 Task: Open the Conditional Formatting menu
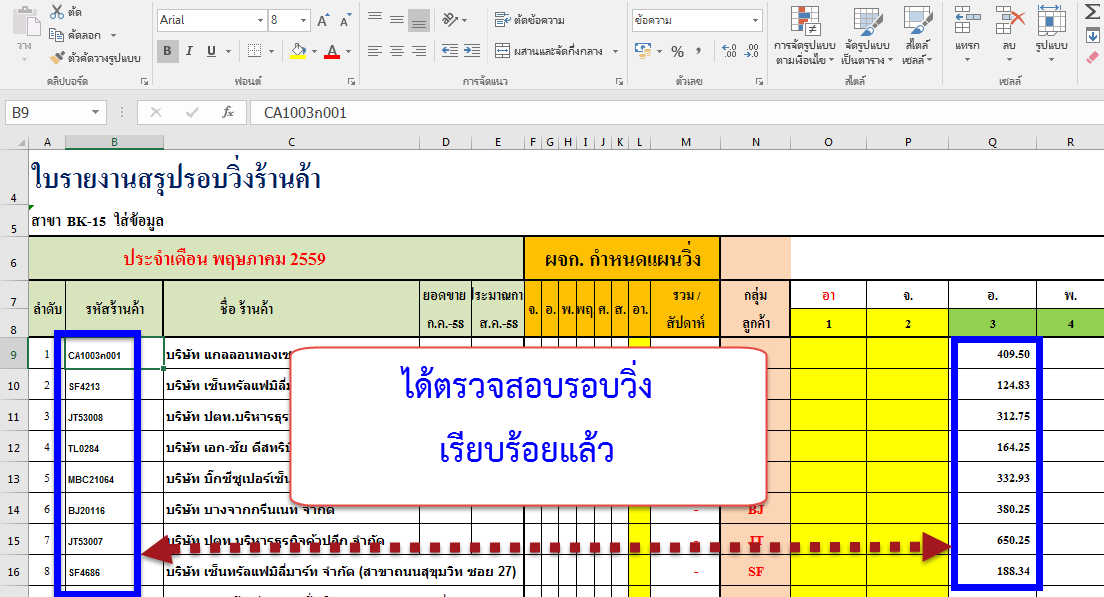pos(805,35)
